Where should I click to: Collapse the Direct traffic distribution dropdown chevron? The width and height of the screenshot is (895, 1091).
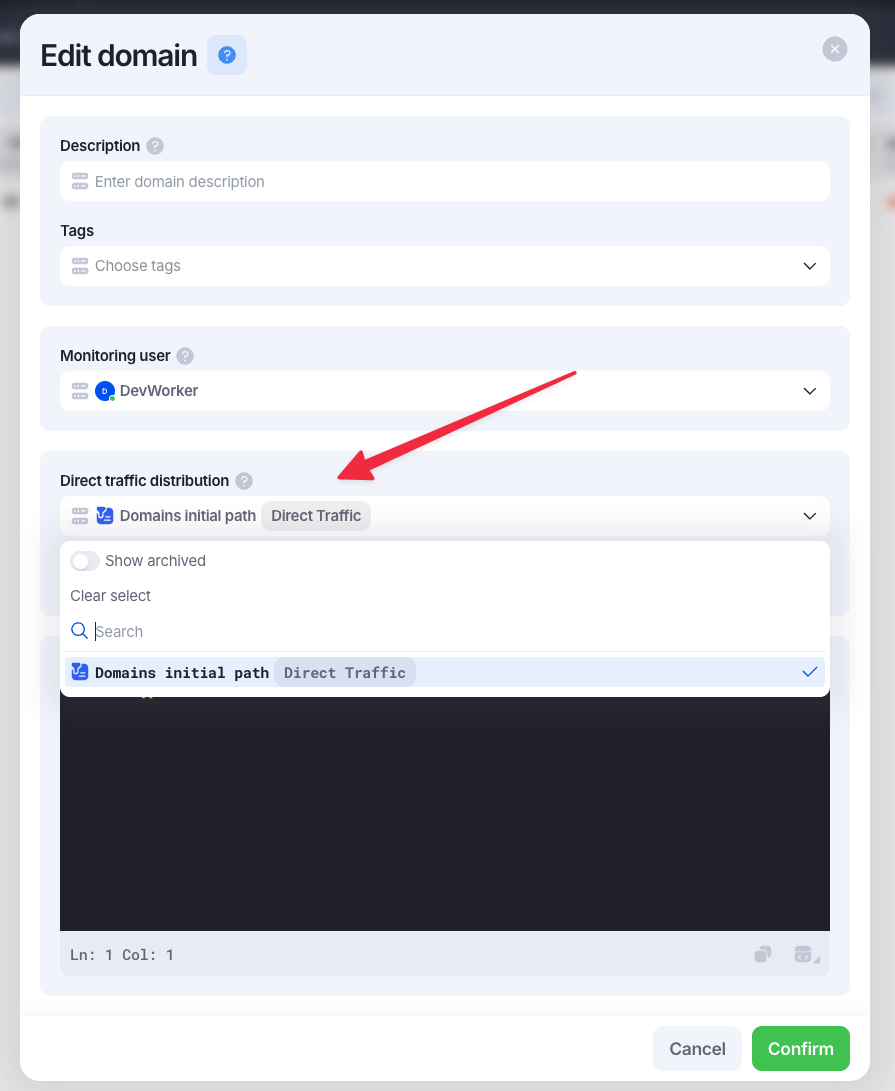pyautogui.click(x=809, y=516)
